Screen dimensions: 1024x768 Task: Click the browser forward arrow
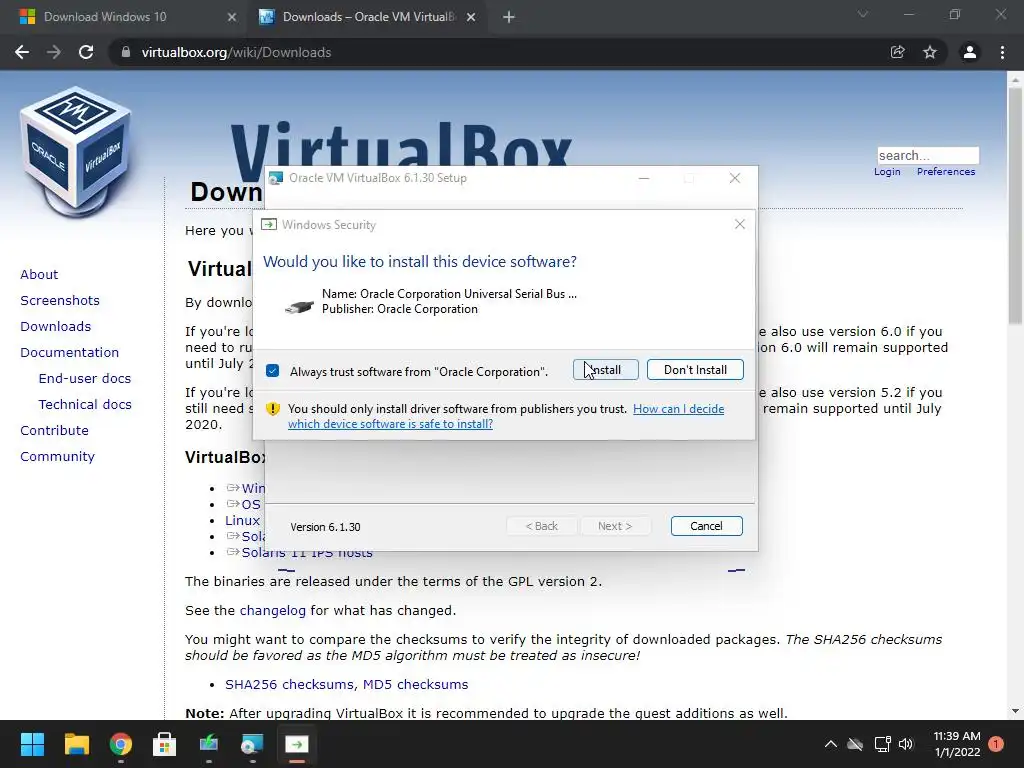click(x=54, y=52)
